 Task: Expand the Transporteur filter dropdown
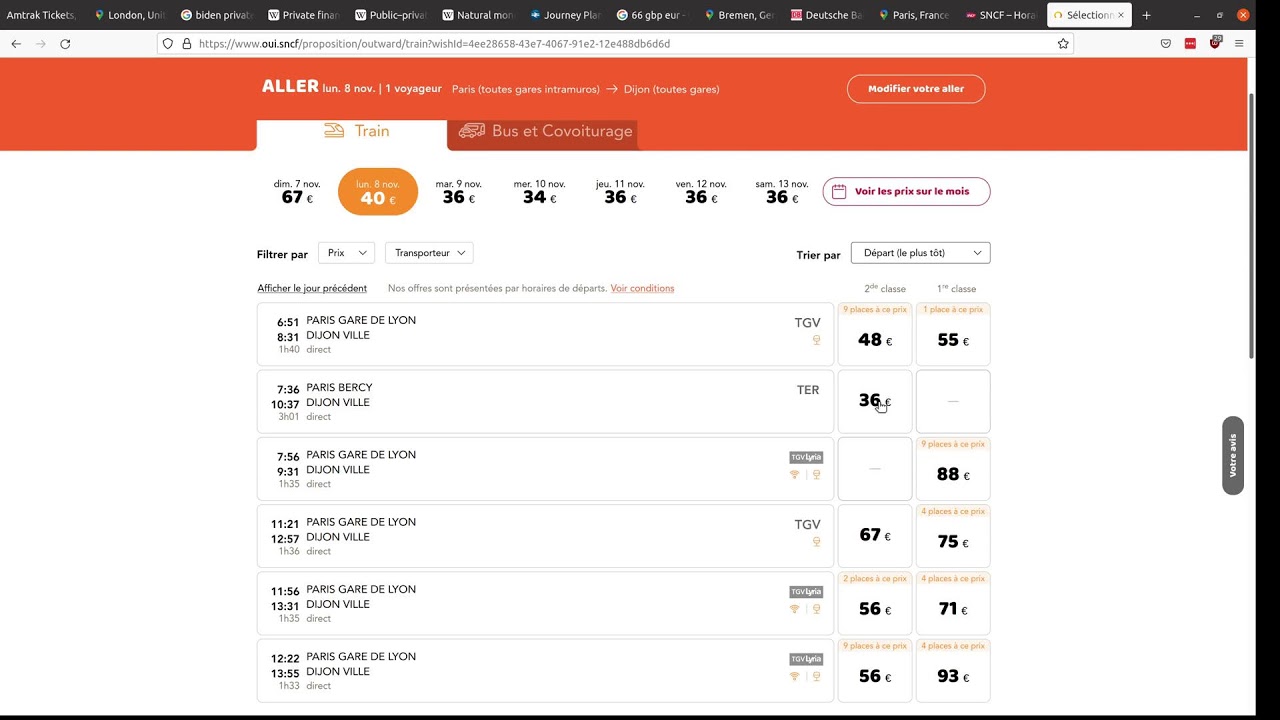point(429,253)
